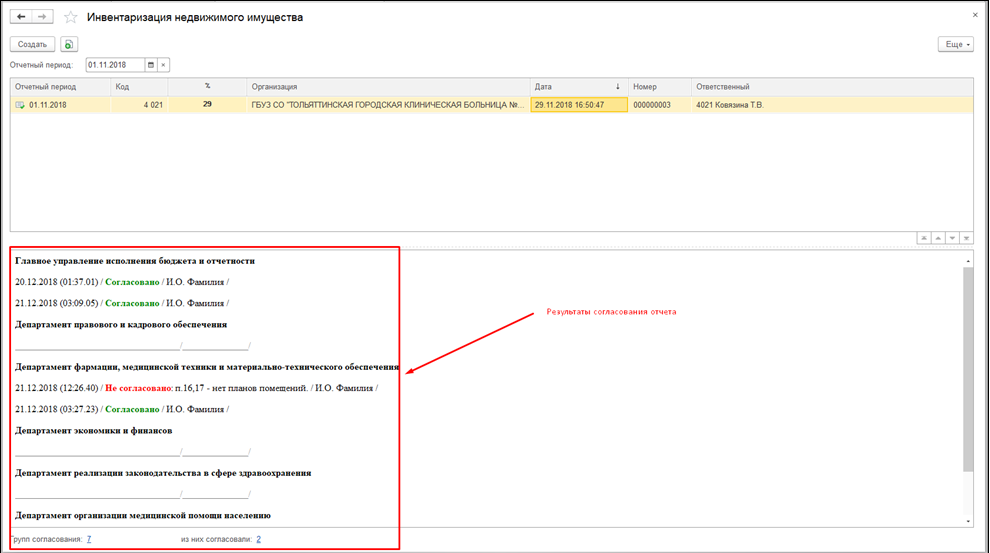The image size is (990, 553).
Task: Click the approval results panel scrollbar
Action: tap(968, 370)
